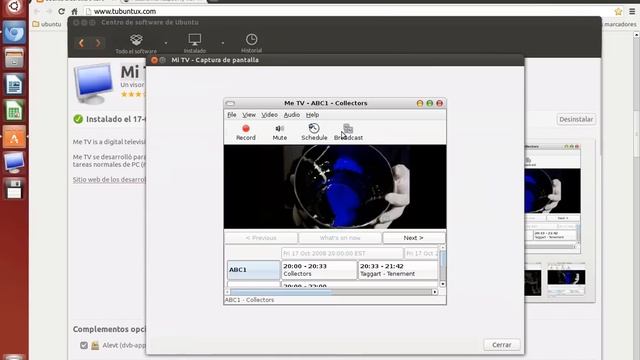Select the small blue-image thumbnail at bottom right
640x360 pixels.
[566, 279]
